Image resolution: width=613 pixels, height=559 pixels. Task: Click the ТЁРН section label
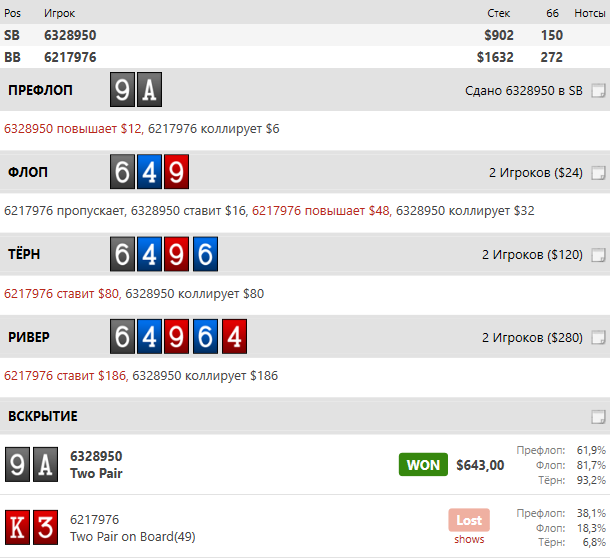[24, 254]
